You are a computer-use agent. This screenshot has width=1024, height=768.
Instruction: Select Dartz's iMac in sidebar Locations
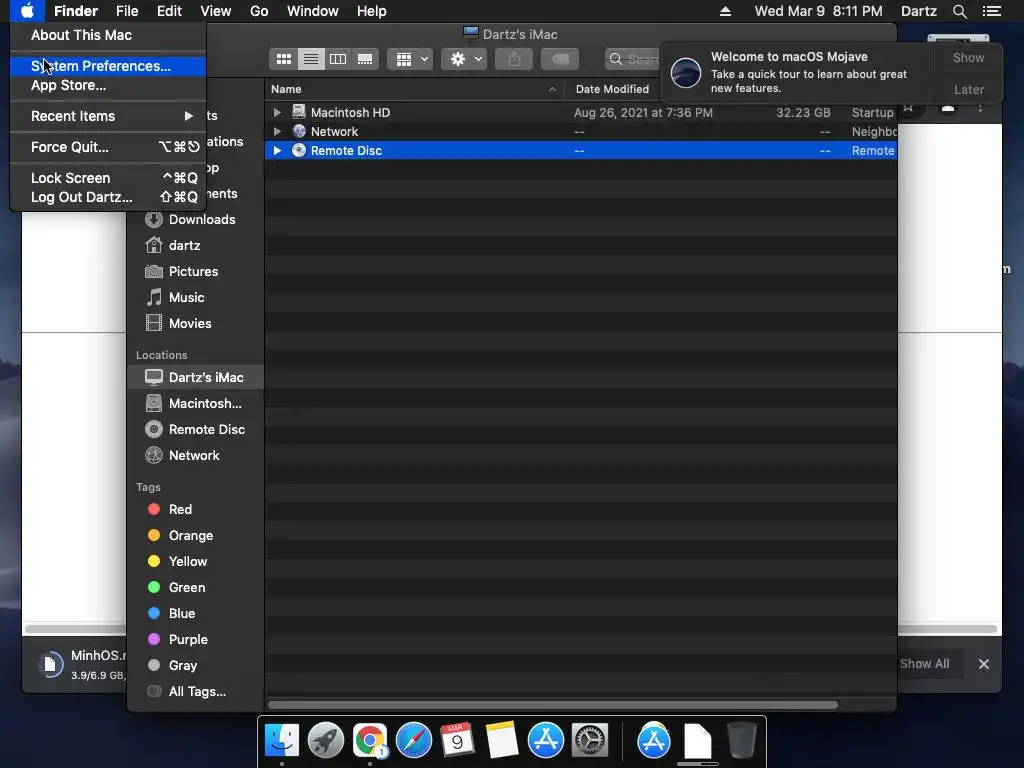tap(195, 377)
